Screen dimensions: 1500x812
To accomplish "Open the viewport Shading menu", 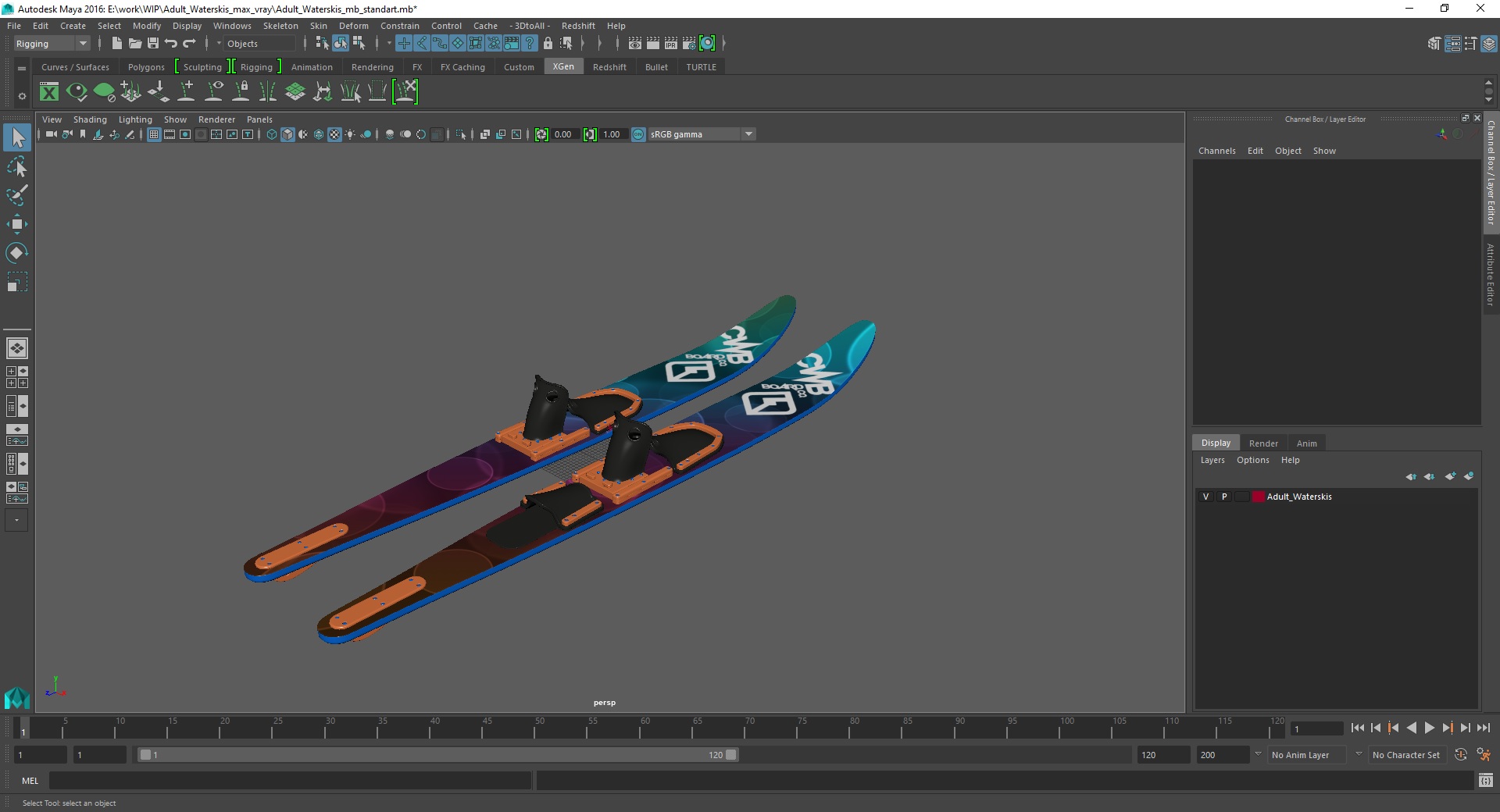I will pos(90,119).
